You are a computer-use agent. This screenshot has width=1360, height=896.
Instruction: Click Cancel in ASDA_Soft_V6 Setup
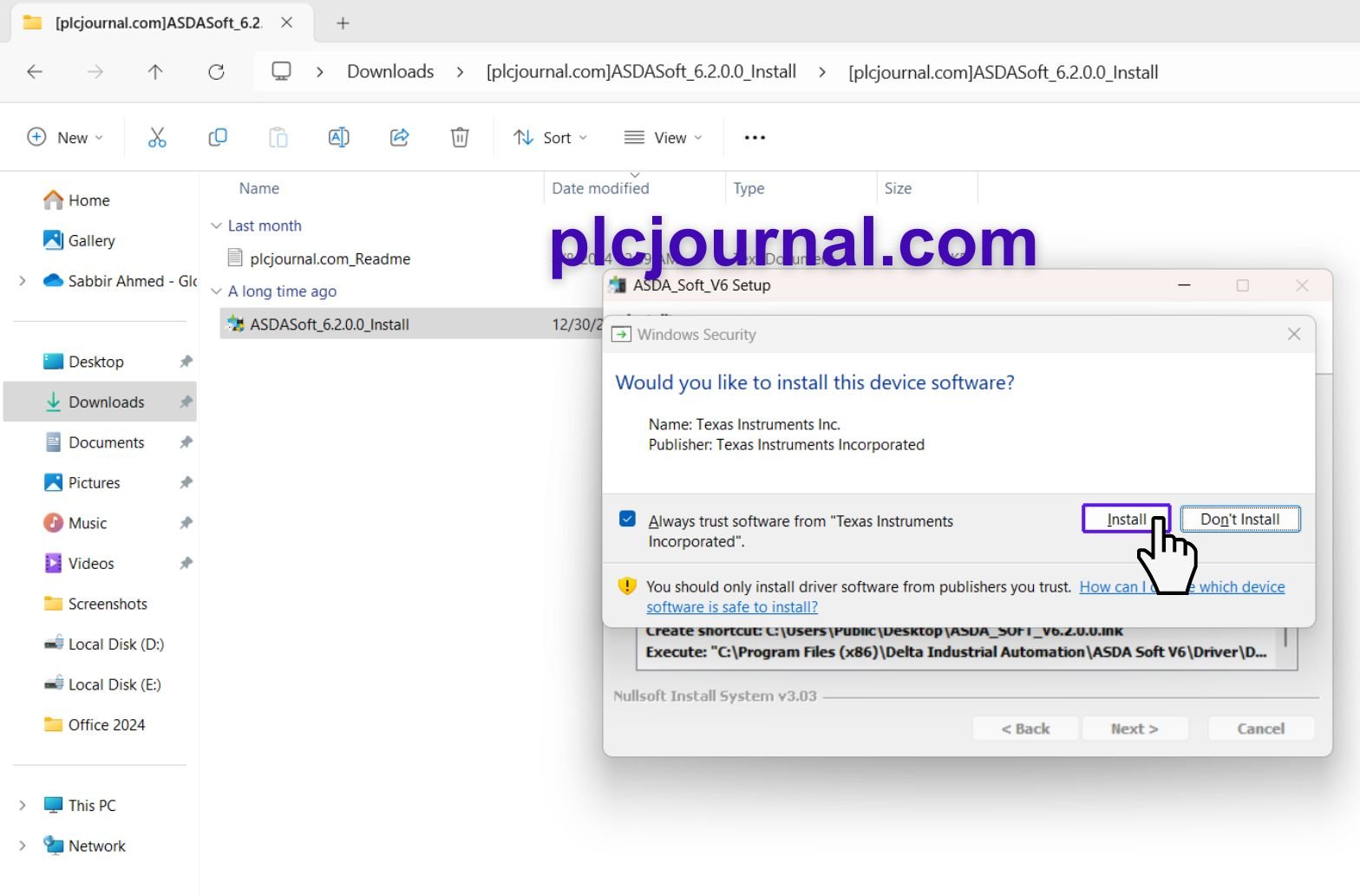(x=1261, y=729)
